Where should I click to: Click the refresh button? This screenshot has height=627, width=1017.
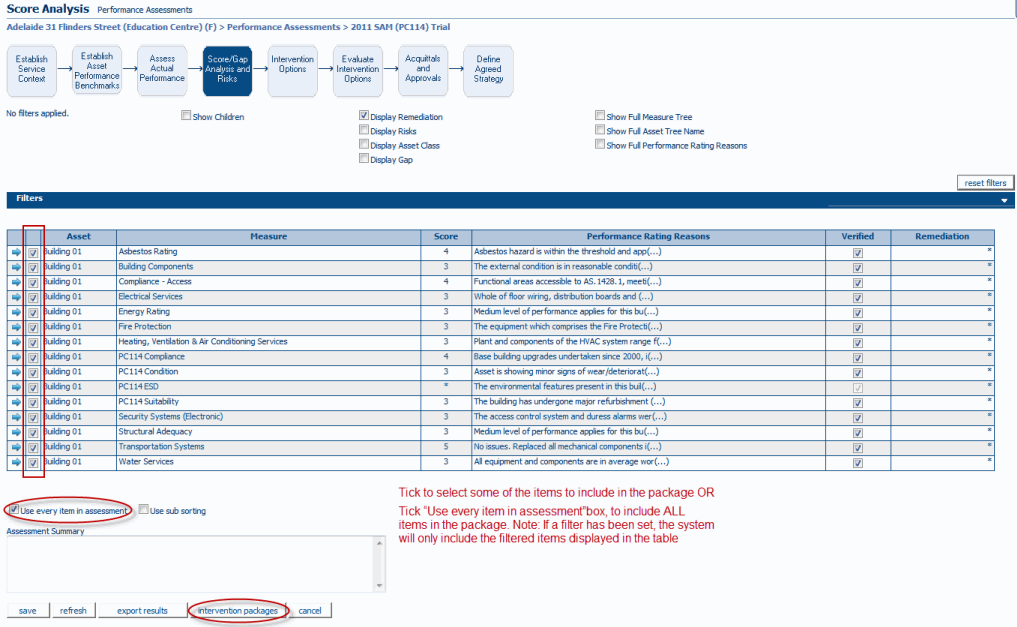tap(73, 610)
